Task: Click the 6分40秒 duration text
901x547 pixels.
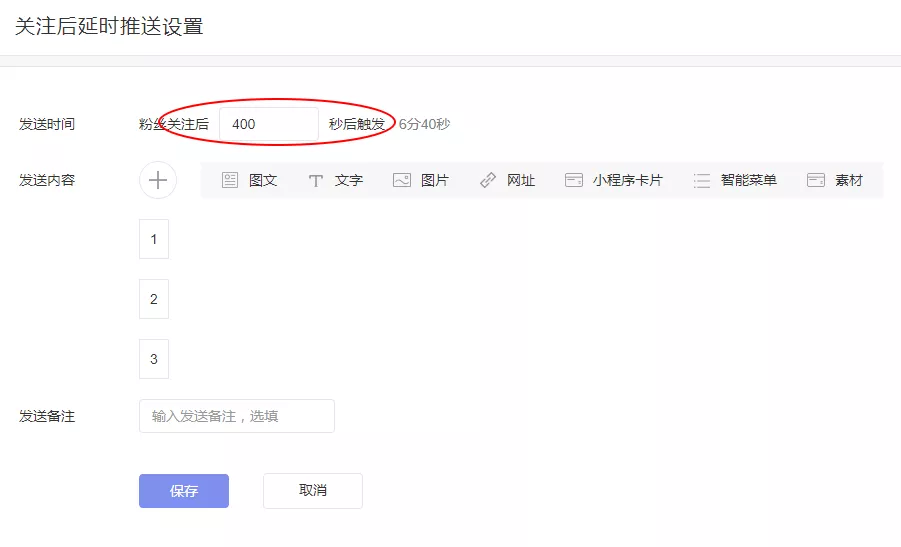Action: [424, 124]
